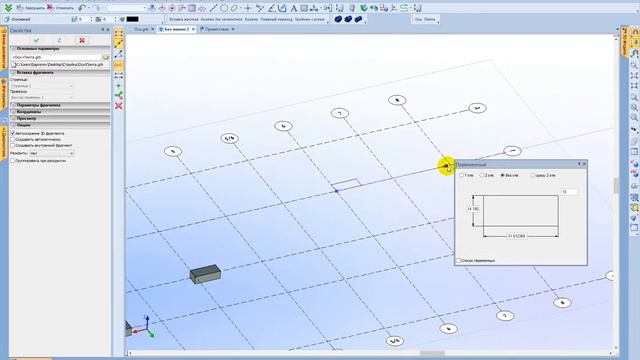640x360 pixels.
Task: Open the Привязка vector dropdown
Action: pos(42,98)
